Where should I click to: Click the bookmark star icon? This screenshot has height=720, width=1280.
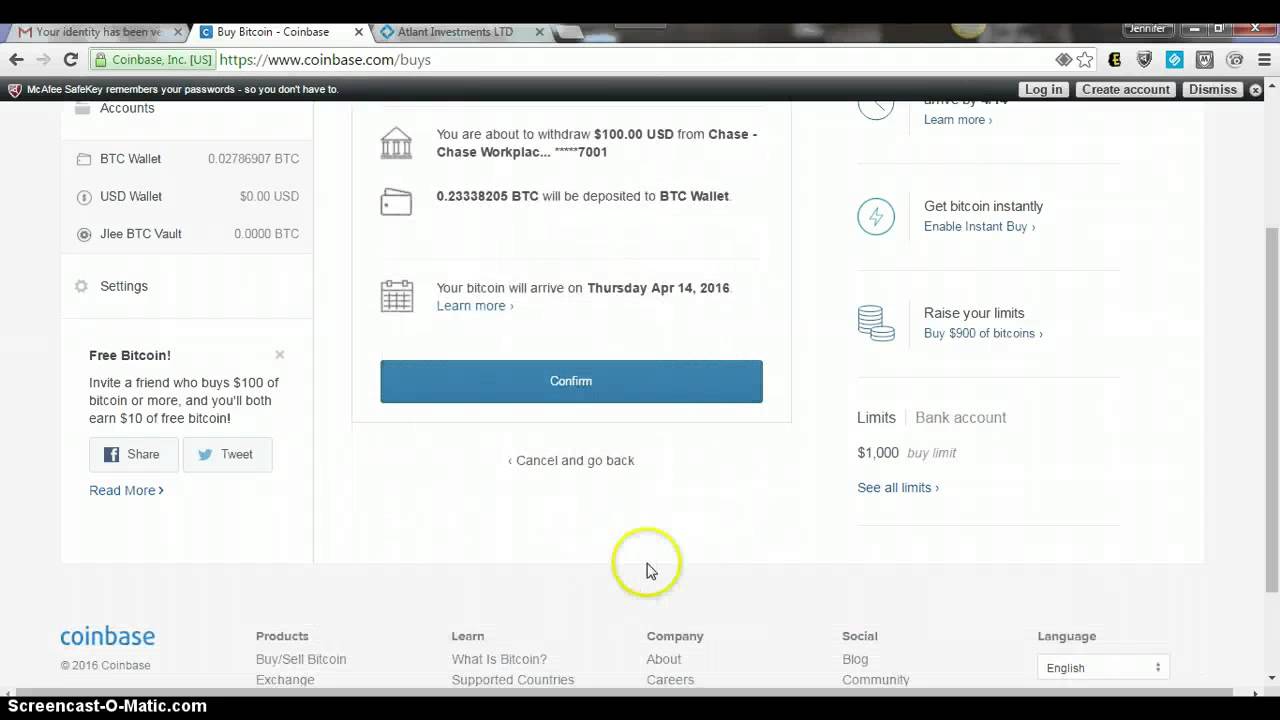coord(1085,60)
